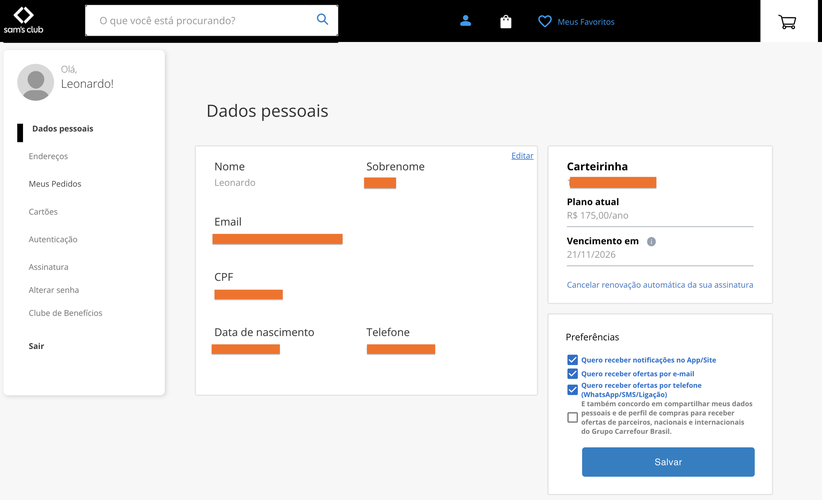Image resolution: width=822 pixels, height=500 pixels.
Task: Click the 'Carteirinha' heading
Action: tap(597, 167)
